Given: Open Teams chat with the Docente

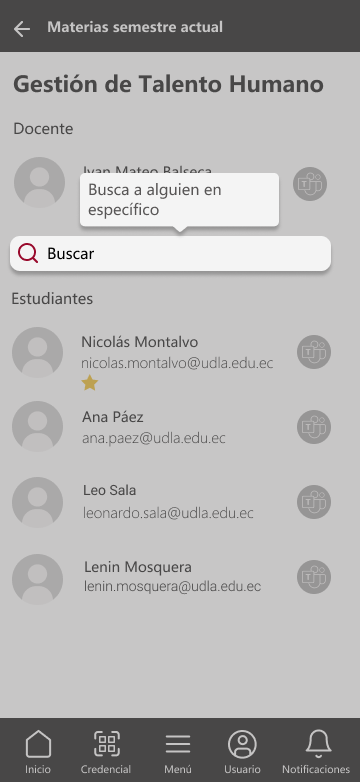Looking at the screenshot, I should [310, 184].
